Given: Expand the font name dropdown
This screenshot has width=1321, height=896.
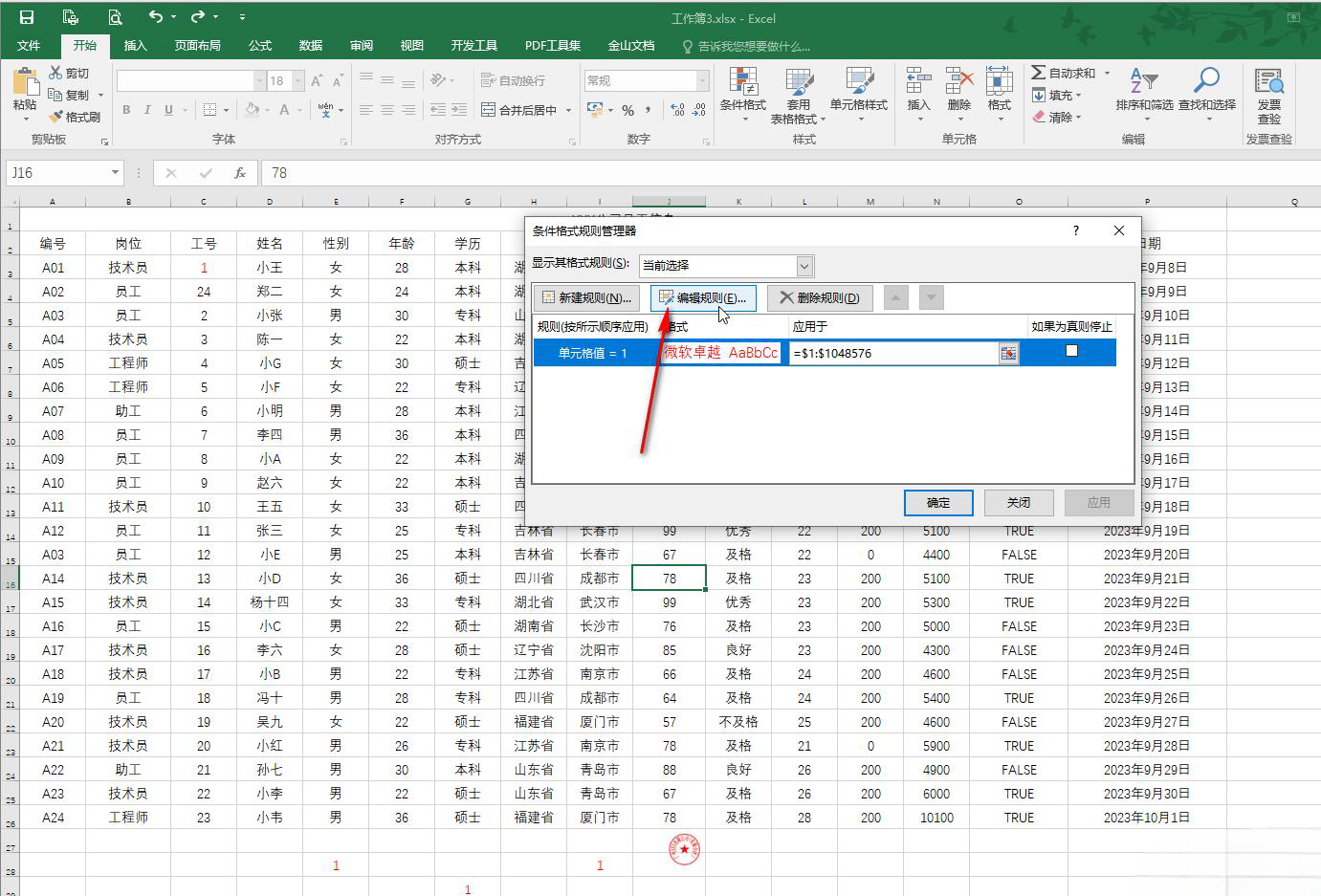Looking at the screenshot, I should [259, 80].
